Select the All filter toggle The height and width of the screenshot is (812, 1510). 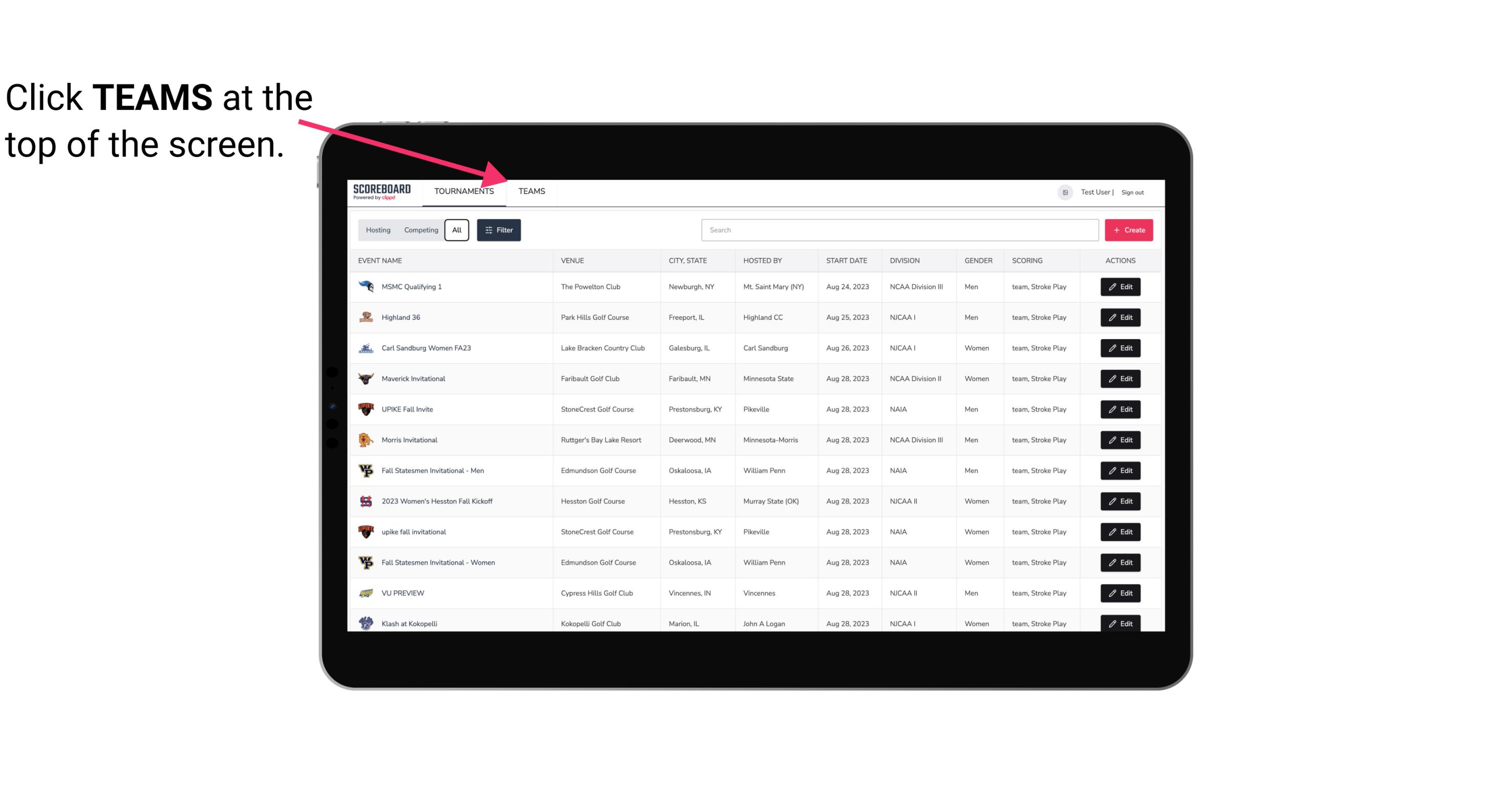pyautogui.click(x=456, y=230)
